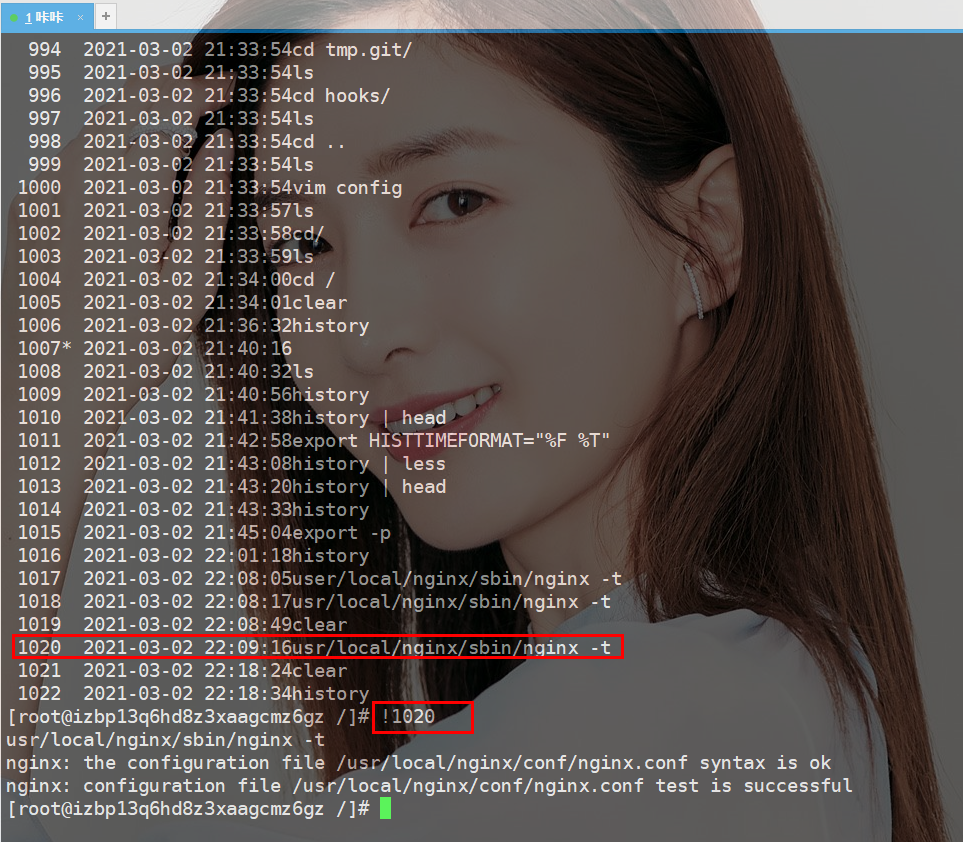Click line 1018 usr/local/nginx/sbin/nginx -t
Screen dimensions: 963x842
click(x=314, y=602)
